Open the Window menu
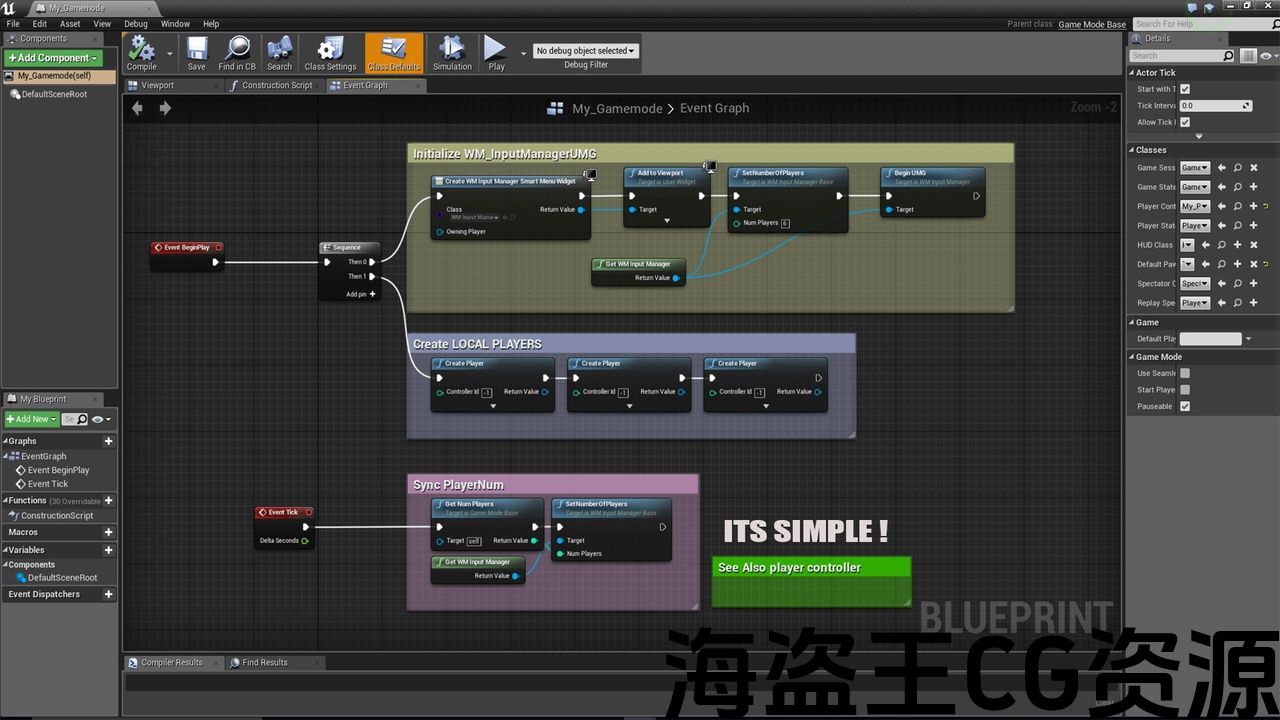The height and width of the screenshot is (720, 1280). (x=175, y=24)
